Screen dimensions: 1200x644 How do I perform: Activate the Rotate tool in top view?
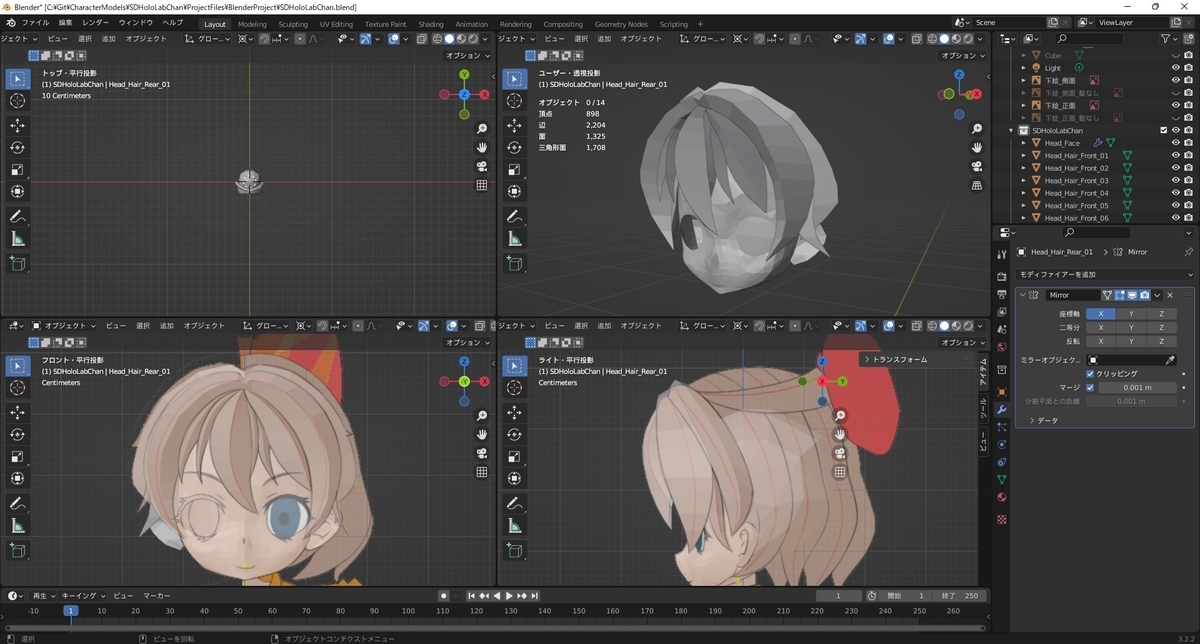tap(18, 147)
